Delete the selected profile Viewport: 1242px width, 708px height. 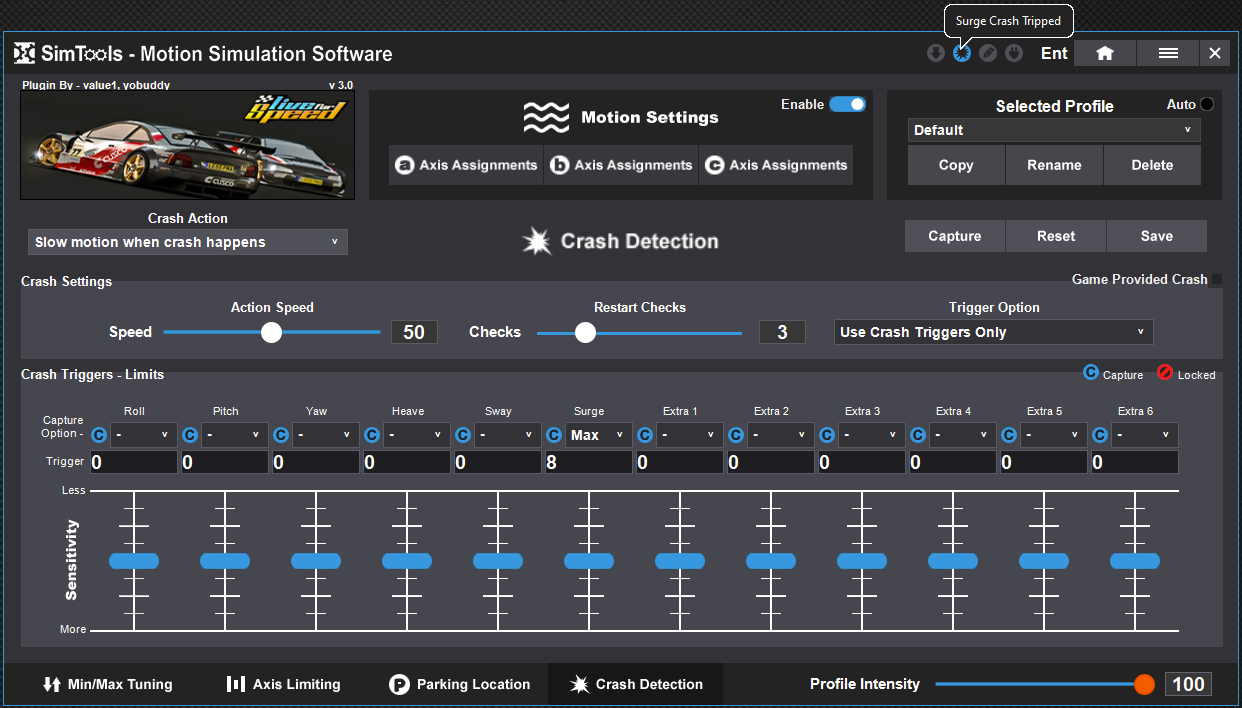1152,165
